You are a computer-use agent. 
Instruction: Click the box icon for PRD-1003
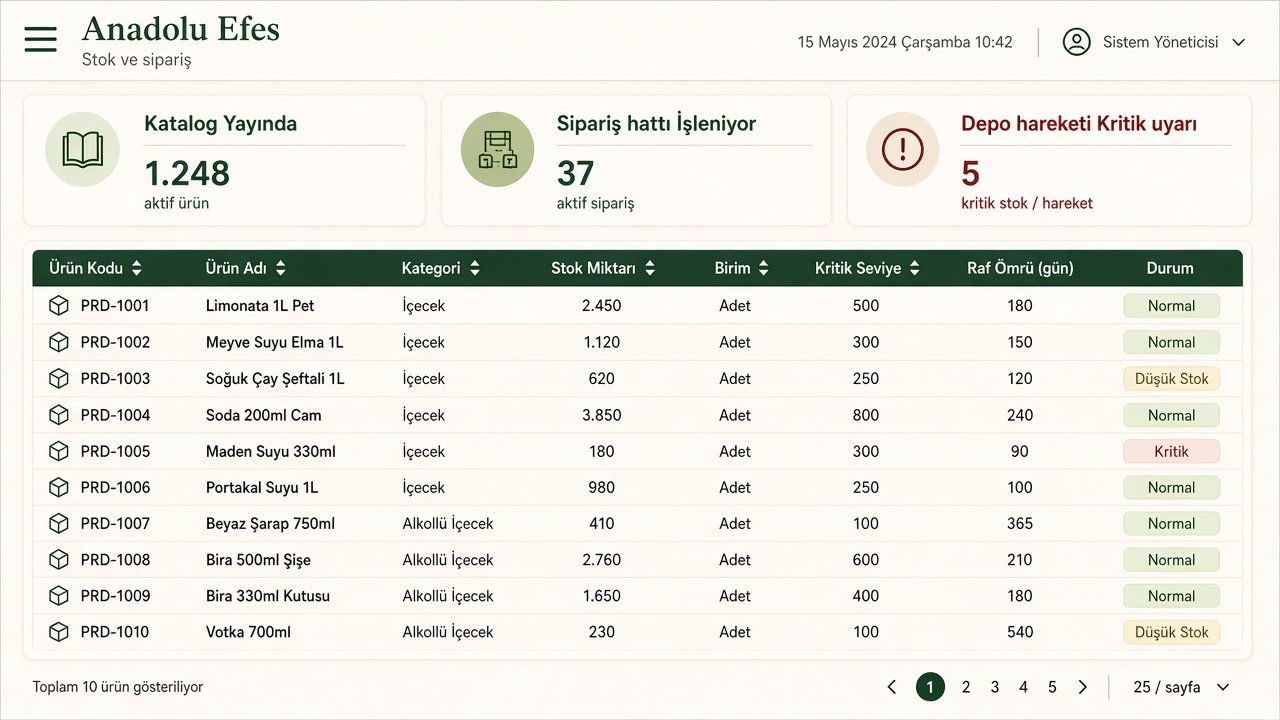59,379
